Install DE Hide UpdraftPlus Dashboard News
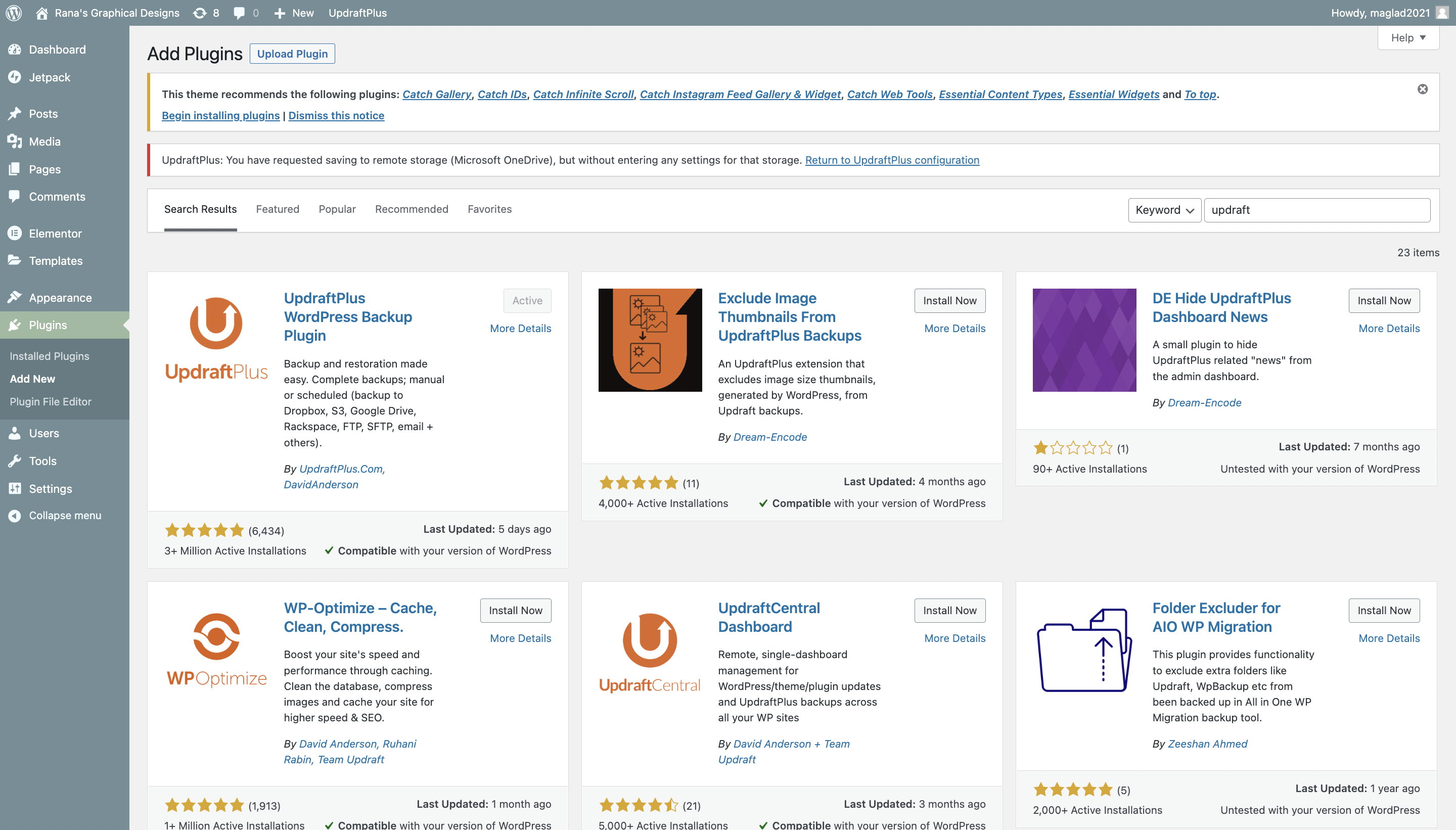This screenshot has height=830, width=1456. pyautogui.click(x=1384, y=300)
